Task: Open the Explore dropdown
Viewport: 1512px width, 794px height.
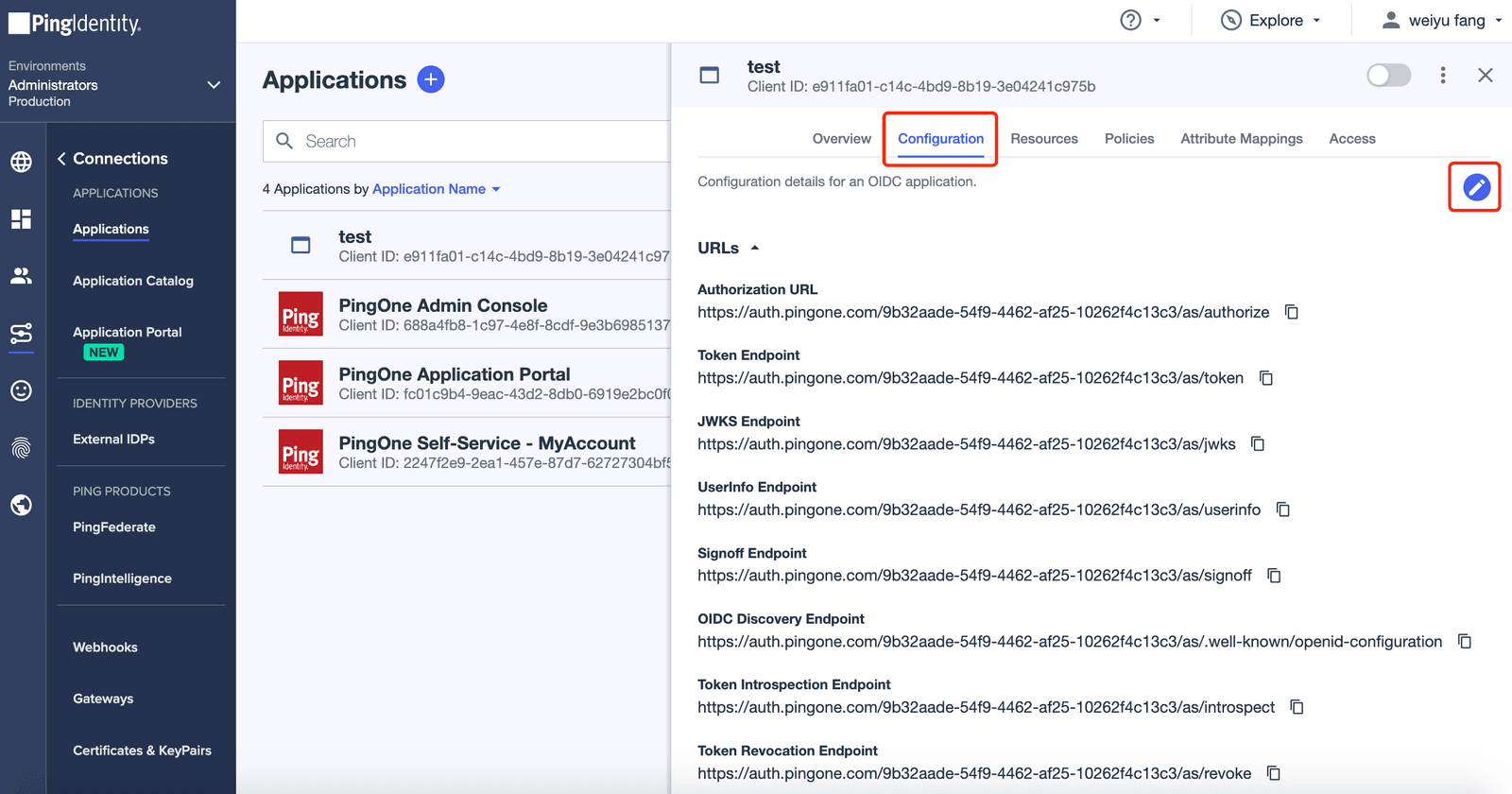Action: pyautogui.click(x=1271, y=20)
